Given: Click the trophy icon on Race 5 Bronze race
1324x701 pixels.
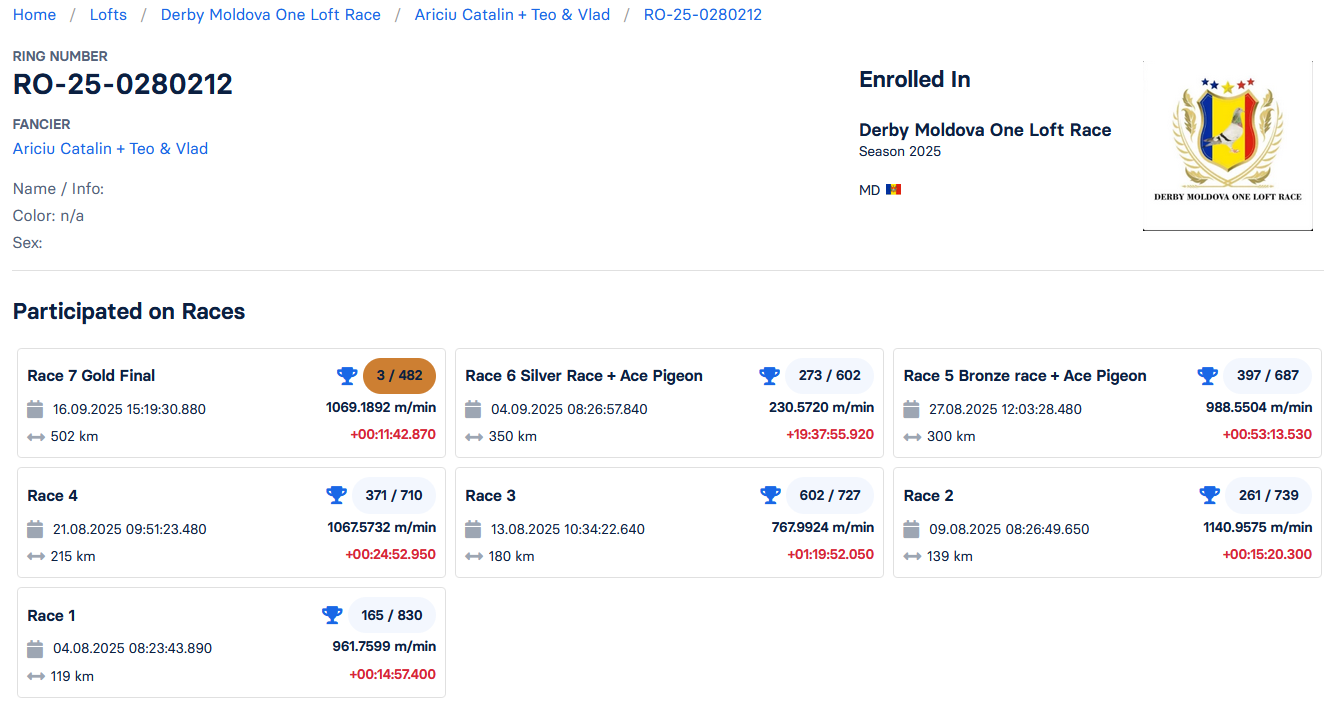Looking at the screenshot, I should [1207, 376].
